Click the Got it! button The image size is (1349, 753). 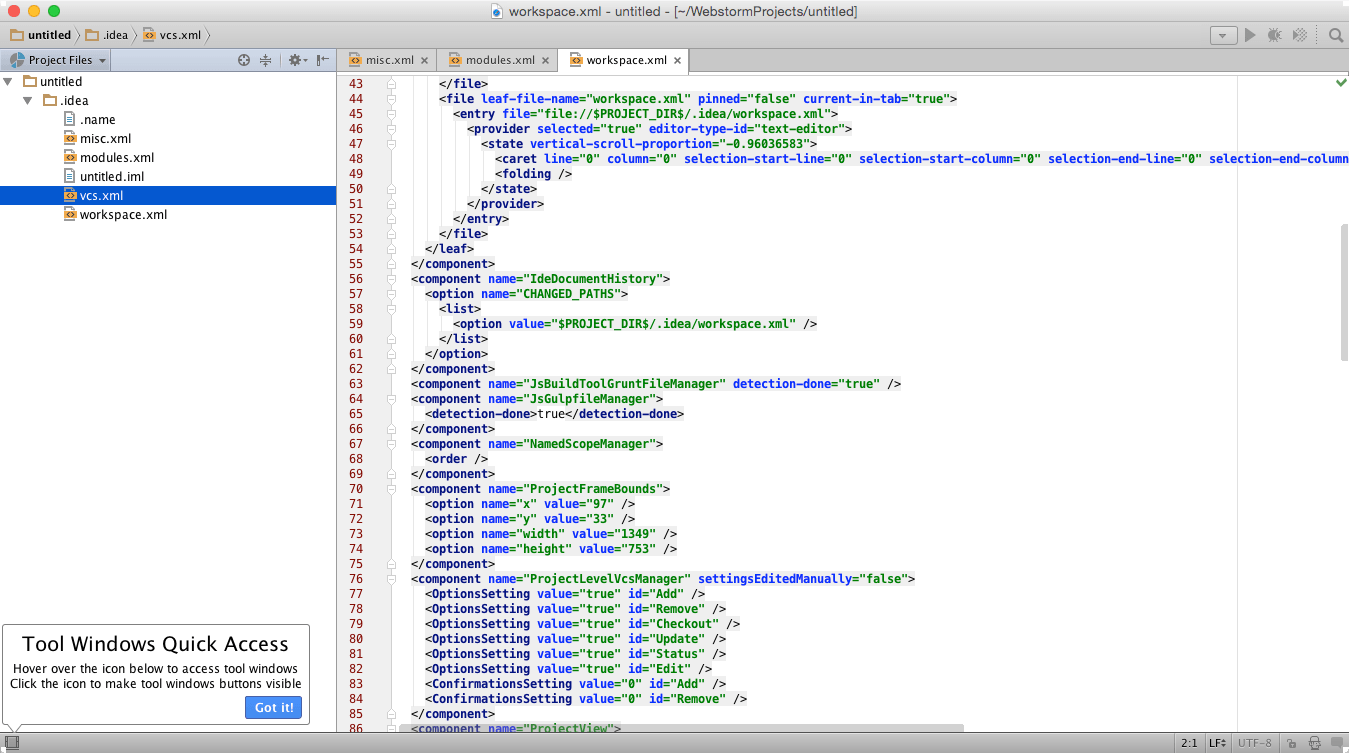point(273,707)
